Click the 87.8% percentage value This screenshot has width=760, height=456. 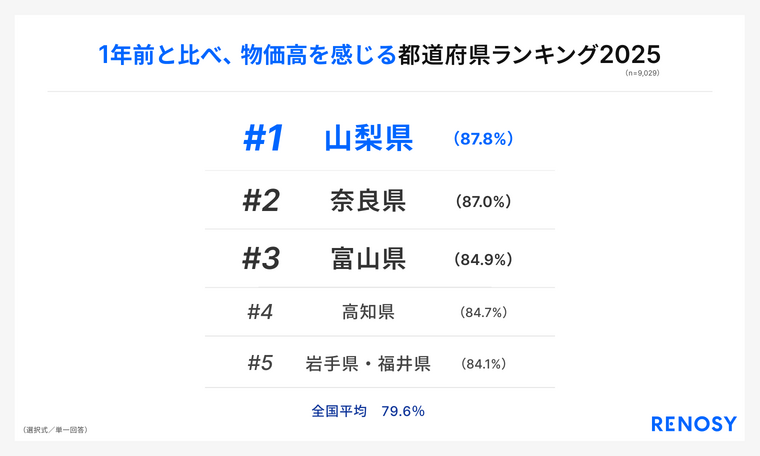click(x=483, y=139)
